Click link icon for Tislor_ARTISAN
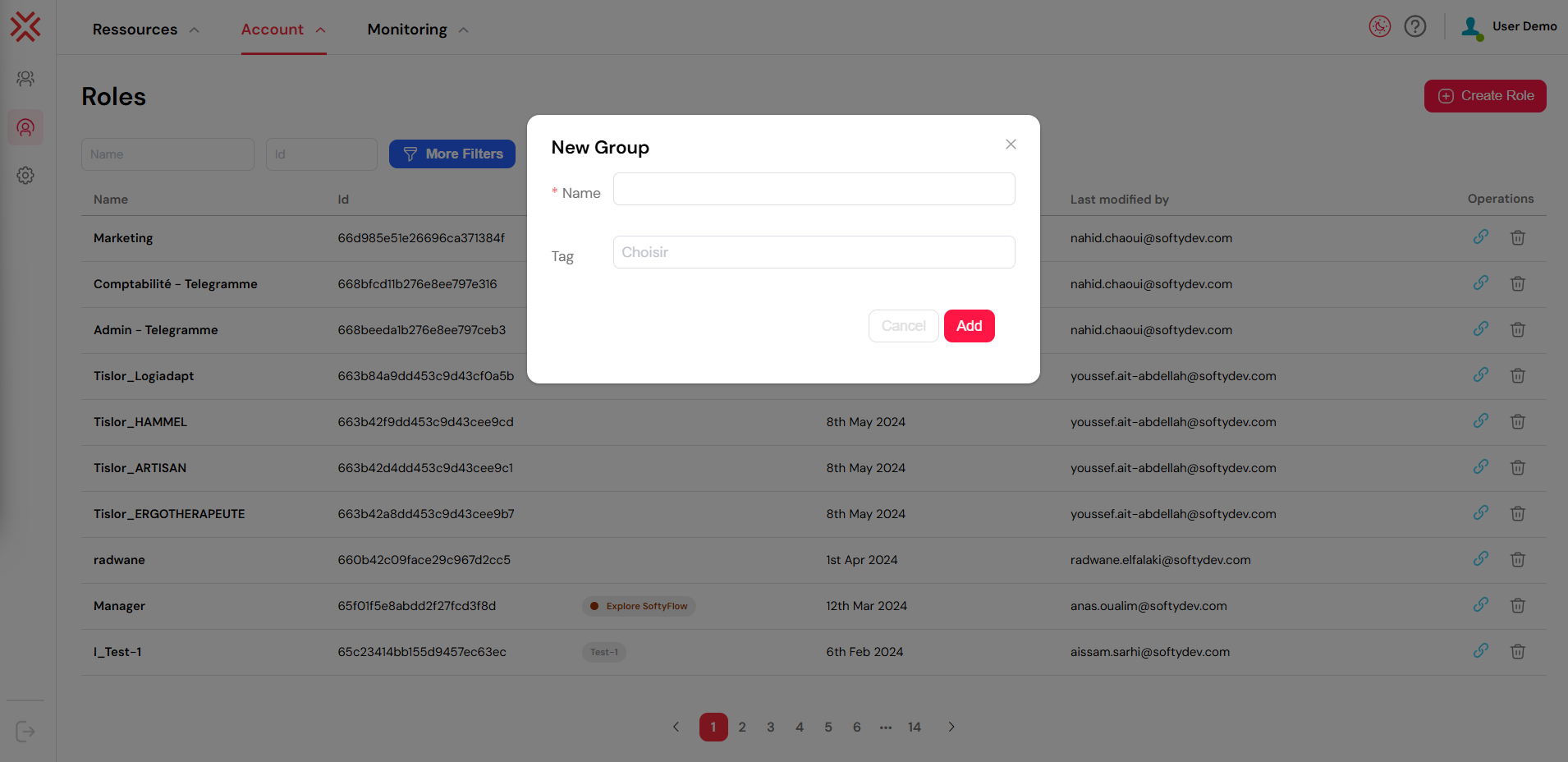Image resolution: width=1568 pixels, height=762 pixels. pos(1481,467)
